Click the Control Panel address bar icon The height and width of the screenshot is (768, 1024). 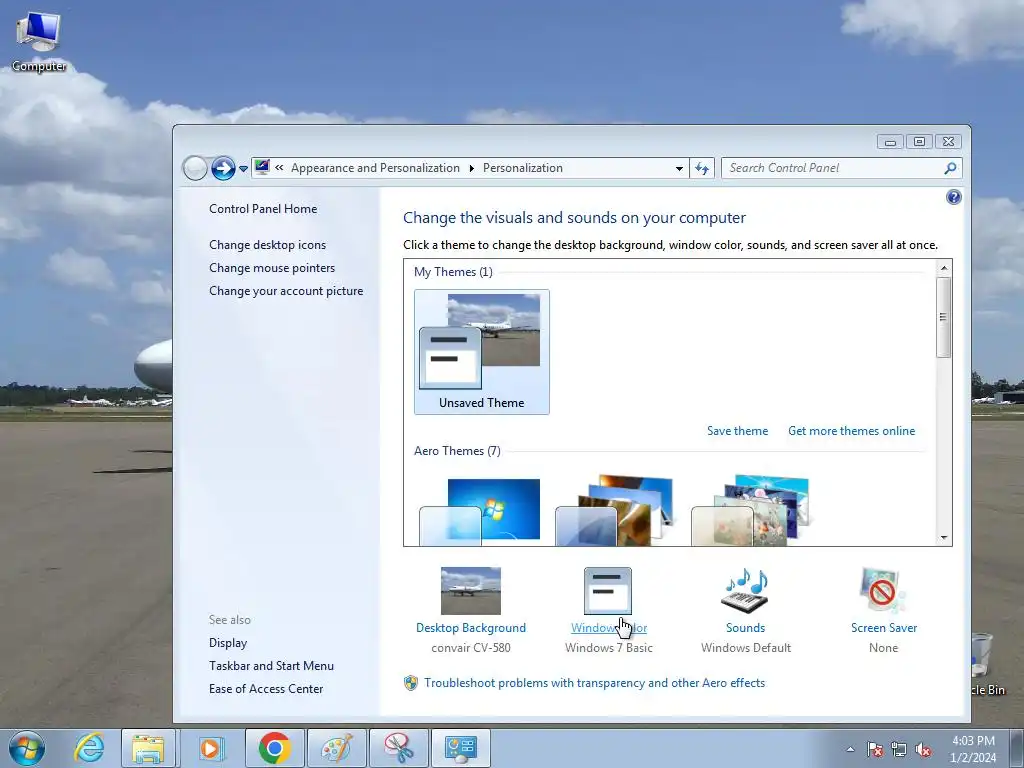tap(262, 168)
